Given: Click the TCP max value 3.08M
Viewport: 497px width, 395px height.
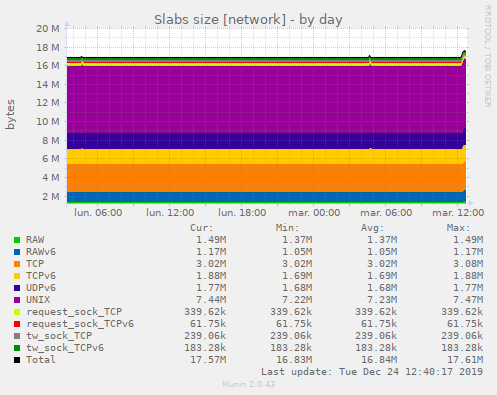Looking at the screenshot, I should (x=468, y=264).
